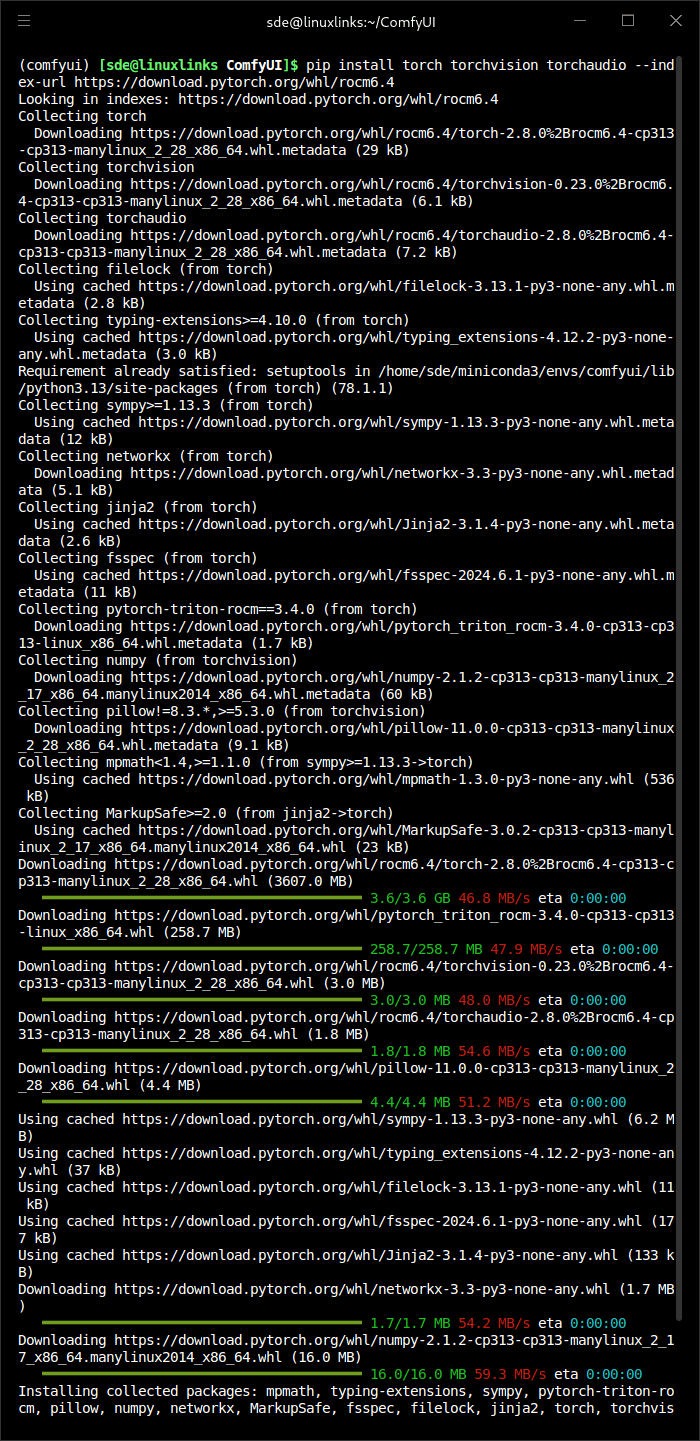Click the 'Collecting torchaudio' line
Screen dimensions: 700x1441
(x=102, y=218)
